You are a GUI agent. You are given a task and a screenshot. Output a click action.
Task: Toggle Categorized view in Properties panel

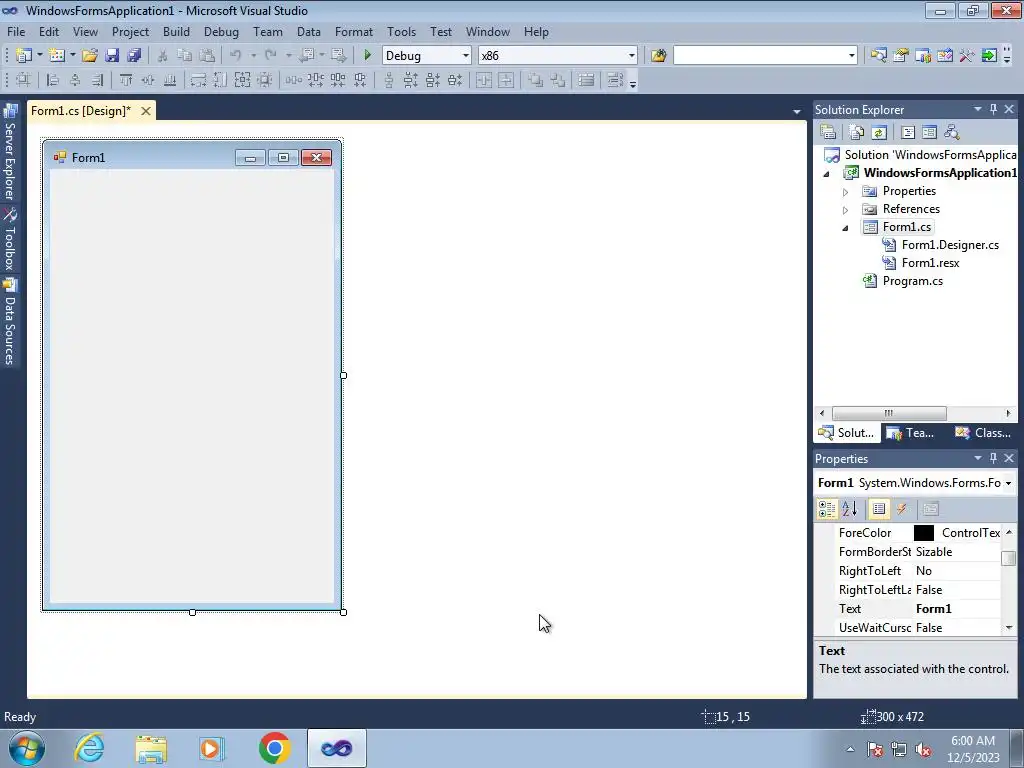pyautogui.click(x=827, y=509)
